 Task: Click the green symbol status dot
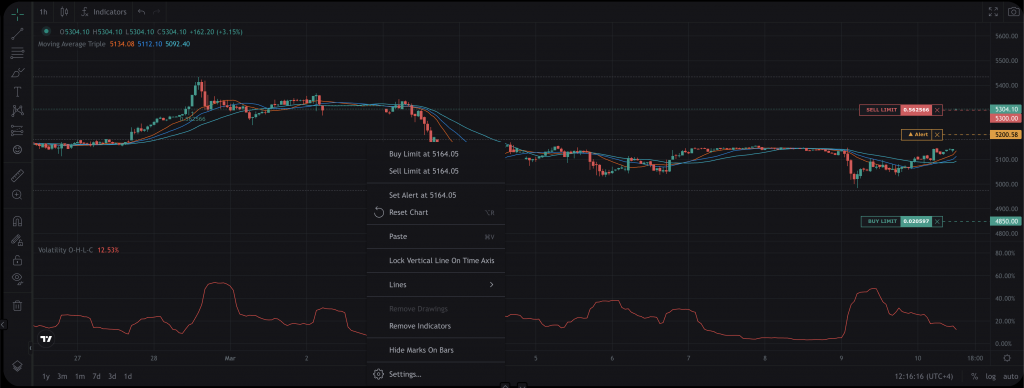pyautogui.click(x=46, y=31)
